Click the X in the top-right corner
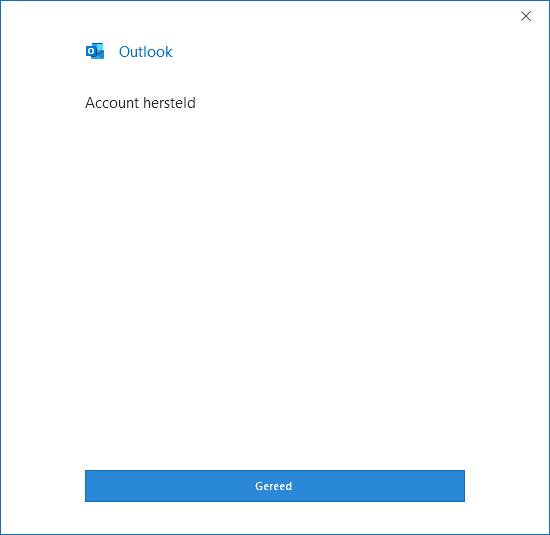550x535 pixels. [526, 16]
